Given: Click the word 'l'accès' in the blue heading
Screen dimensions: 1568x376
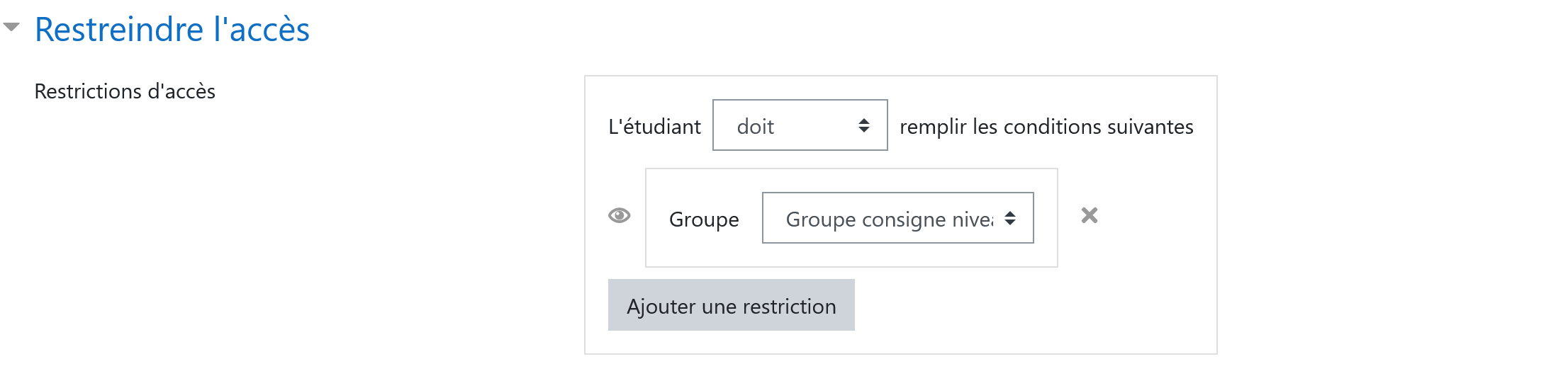Looking at the screenshot, I should coord(261,30).
